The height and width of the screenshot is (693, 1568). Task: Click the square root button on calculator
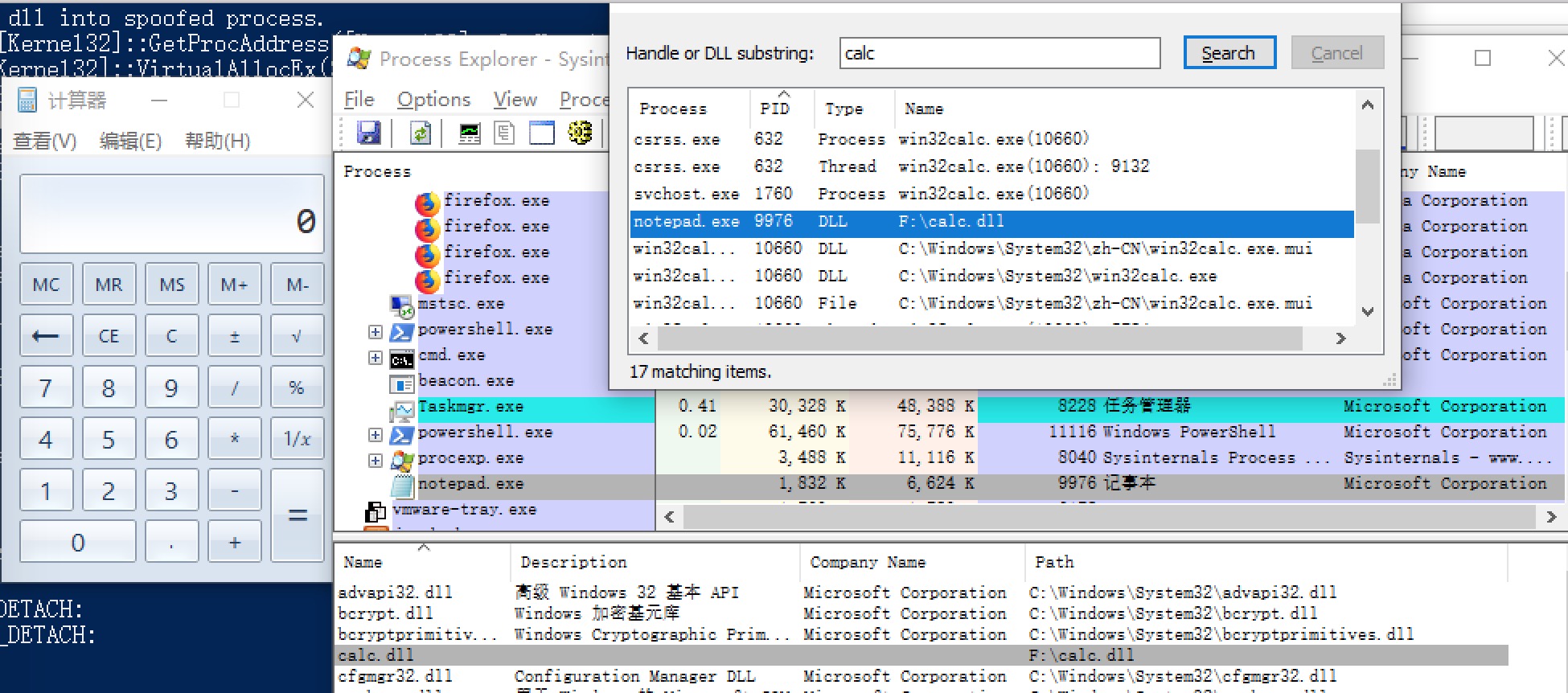(x=297, y=336)
